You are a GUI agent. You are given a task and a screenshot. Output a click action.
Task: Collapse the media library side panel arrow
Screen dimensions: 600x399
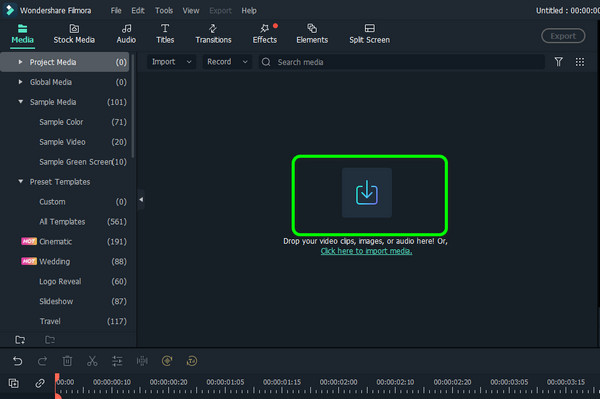point(141,199)
